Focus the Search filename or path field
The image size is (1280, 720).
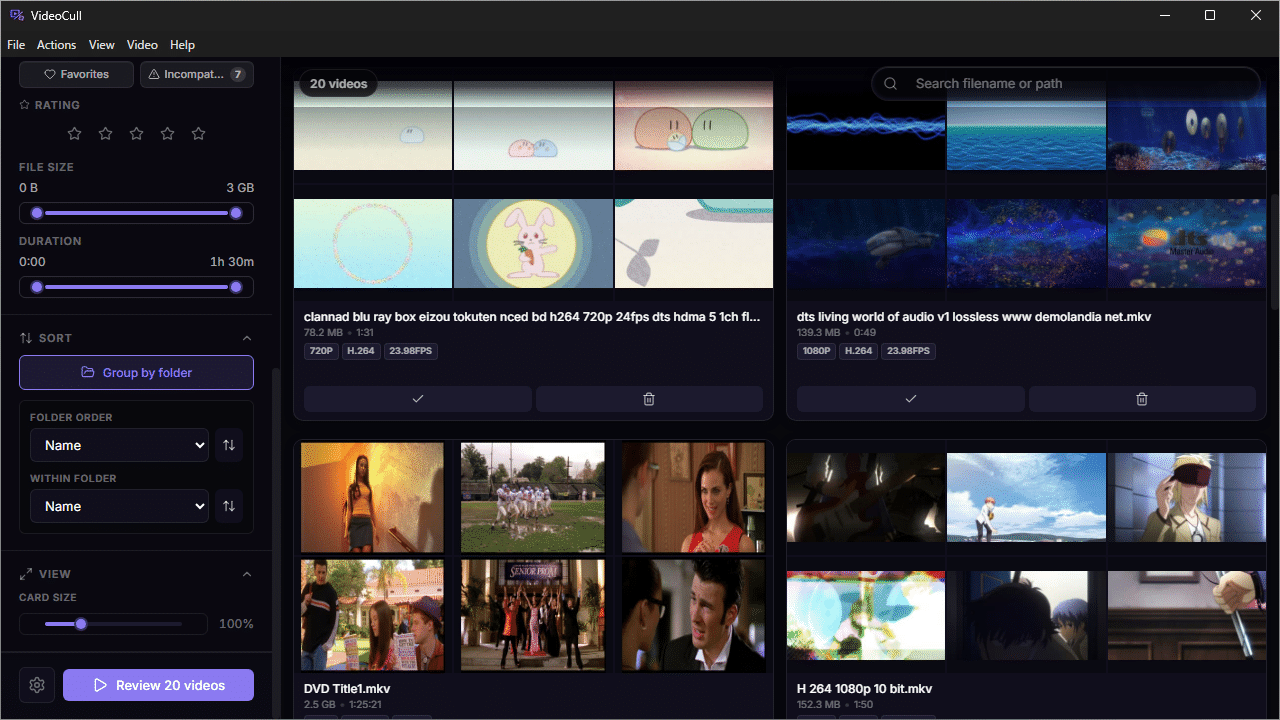pos(1066,84)
